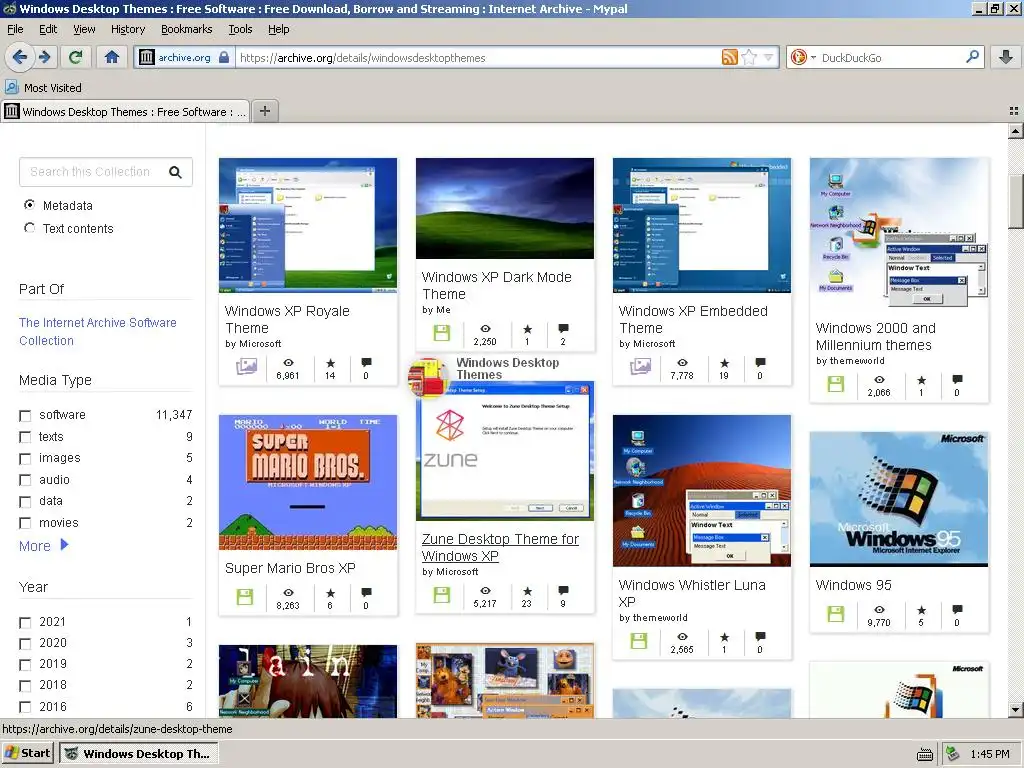This screenshot has width=1024, height=768.
Task: Reload the page with the refresh icon
Action: coord(76,57)
